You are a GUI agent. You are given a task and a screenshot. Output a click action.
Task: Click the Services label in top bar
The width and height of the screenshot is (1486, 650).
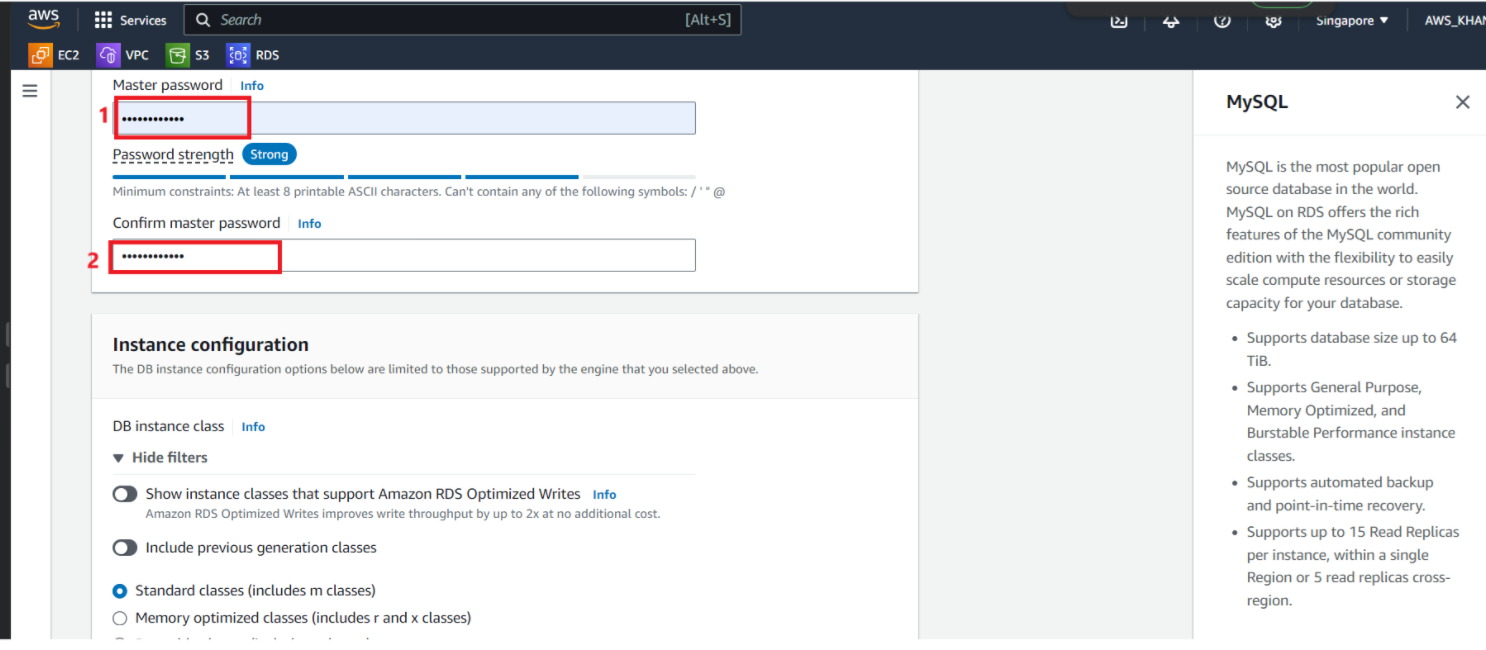pos(143,20)
